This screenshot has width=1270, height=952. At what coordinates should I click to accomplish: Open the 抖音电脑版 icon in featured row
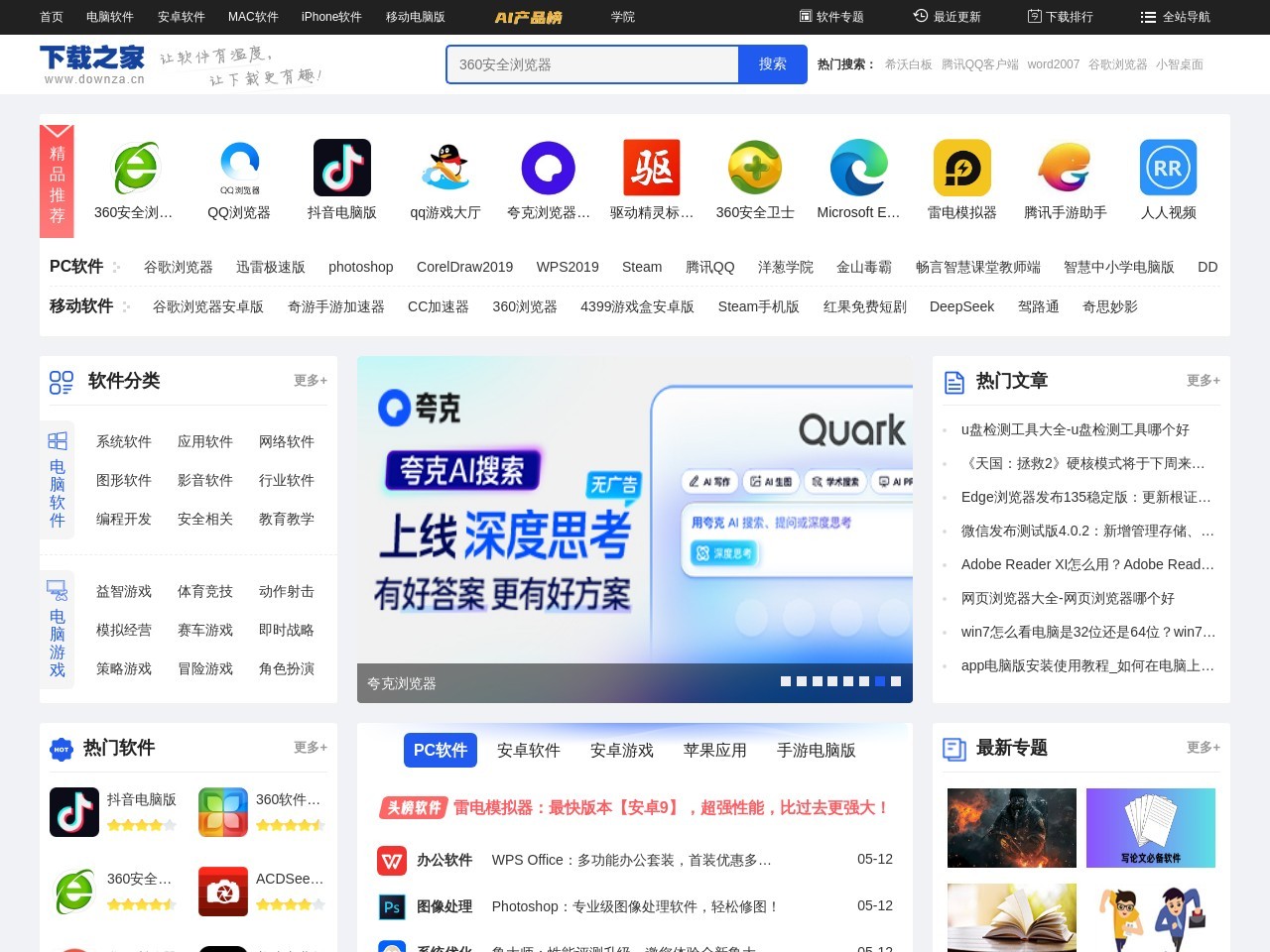[x=342, y=168]
